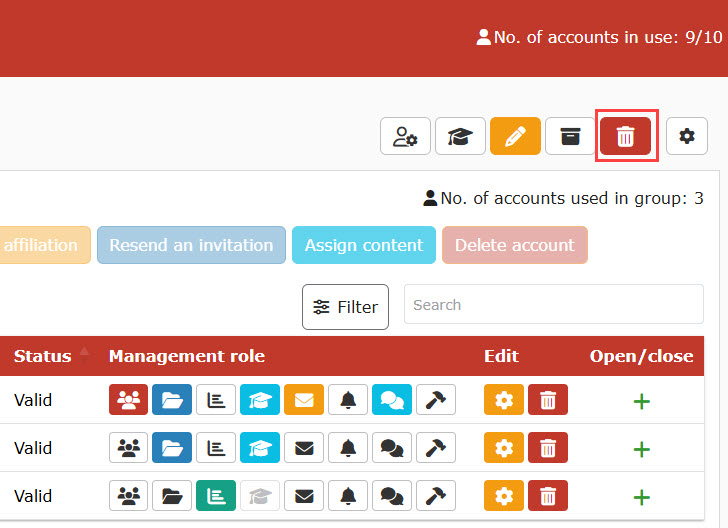Click the red trash icon in top toolbar

pyautogui.click(x=625, y=136)
